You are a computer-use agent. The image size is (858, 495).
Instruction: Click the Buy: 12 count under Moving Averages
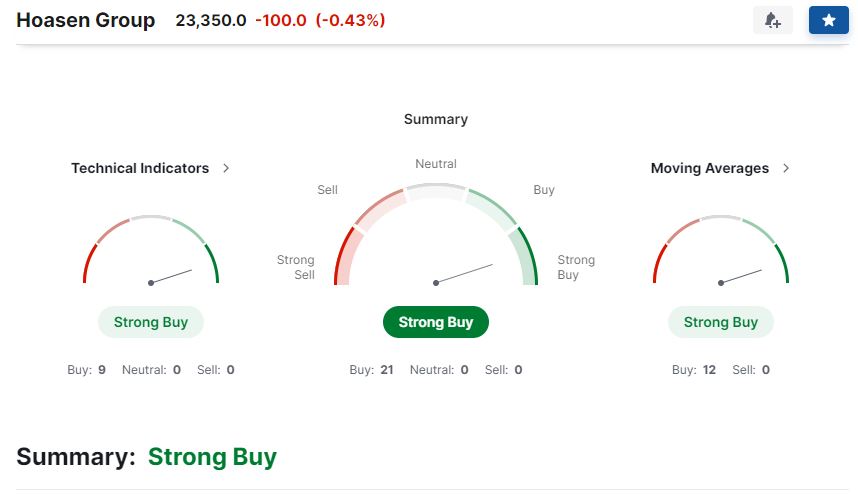tap(694, 370)
